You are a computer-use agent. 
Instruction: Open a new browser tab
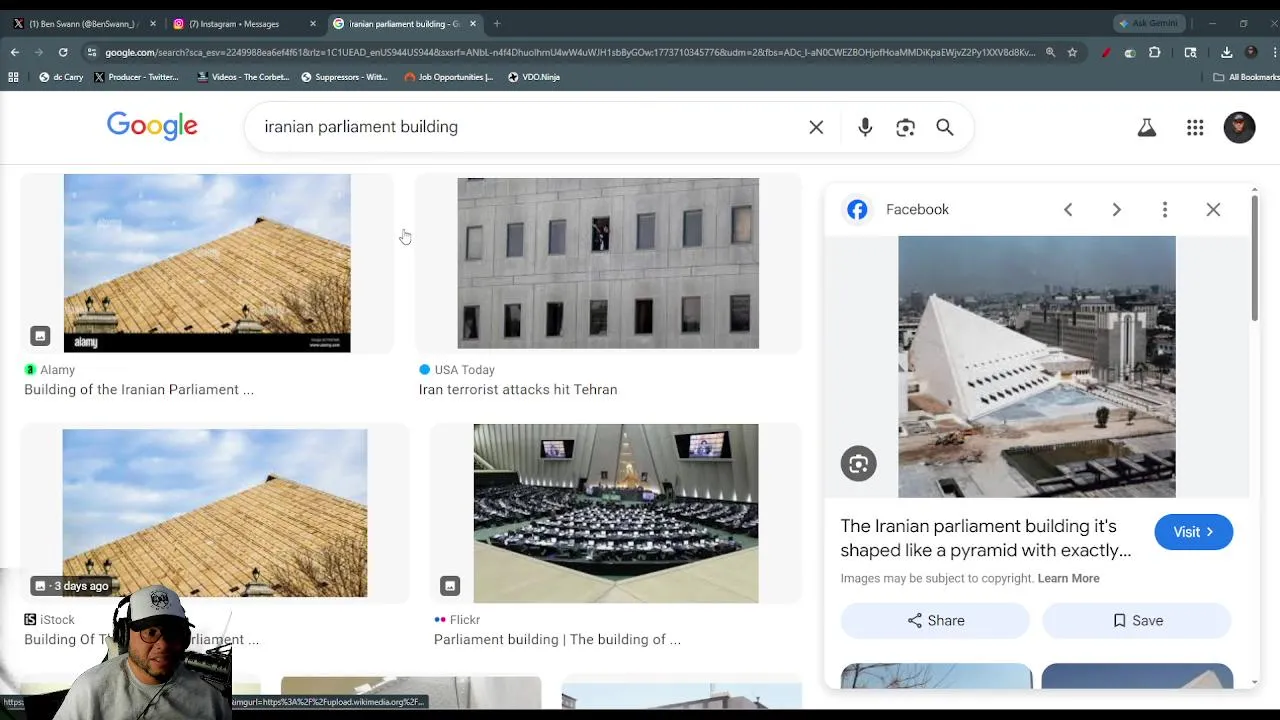click(497, 23)
